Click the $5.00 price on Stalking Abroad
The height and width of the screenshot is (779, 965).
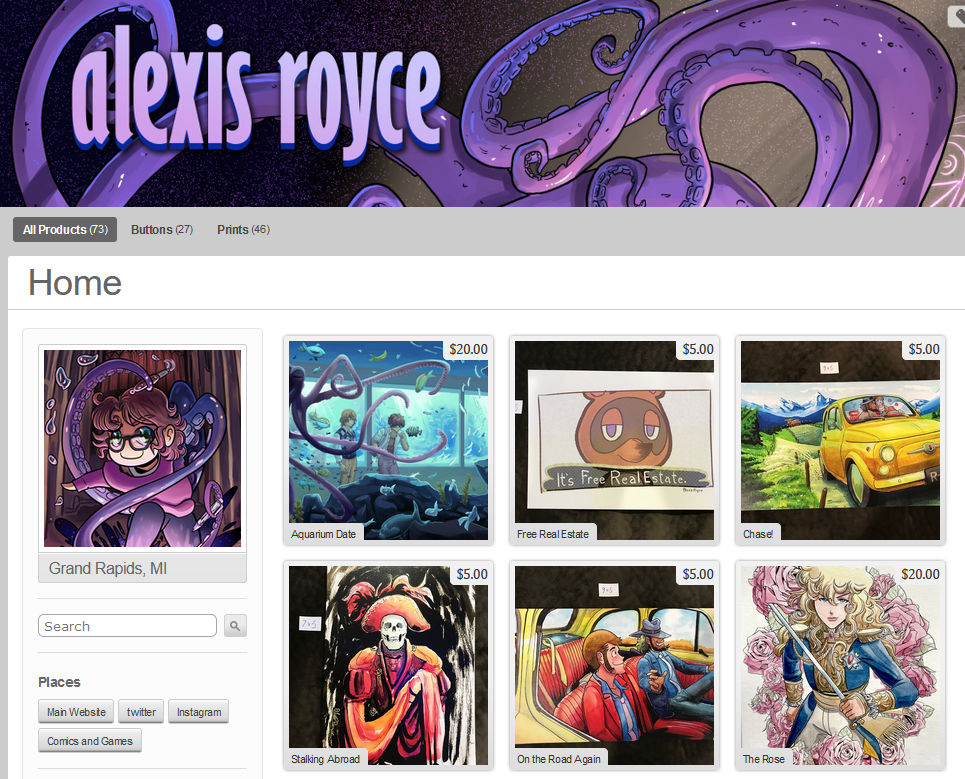click(471, 575)
